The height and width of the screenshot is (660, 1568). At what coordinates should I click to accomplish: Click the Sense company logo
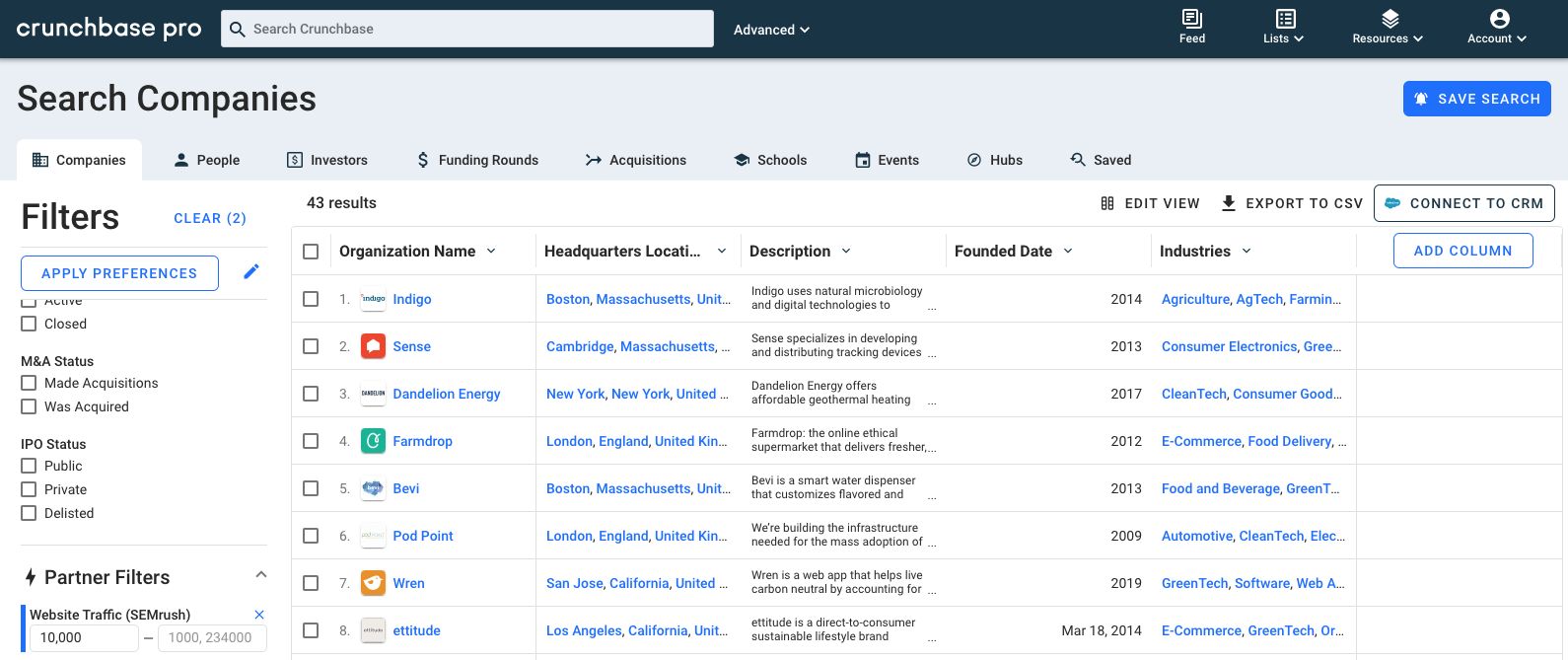373,346
